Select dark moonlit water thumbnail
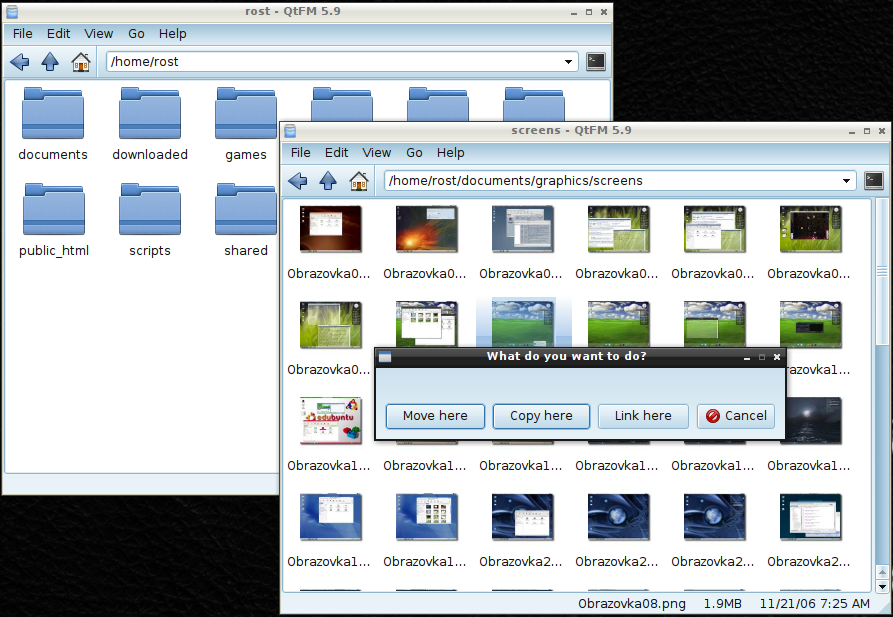 pos(813,421)
